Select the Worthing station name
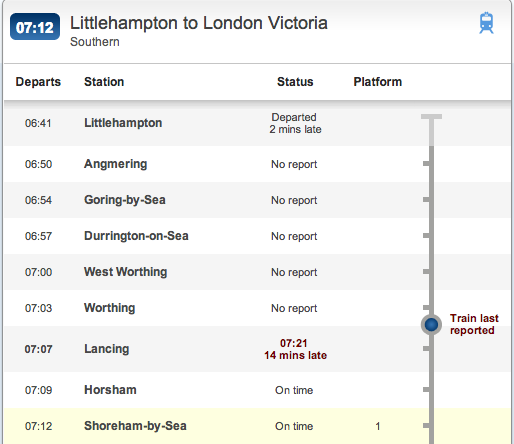 coord(110,308)
